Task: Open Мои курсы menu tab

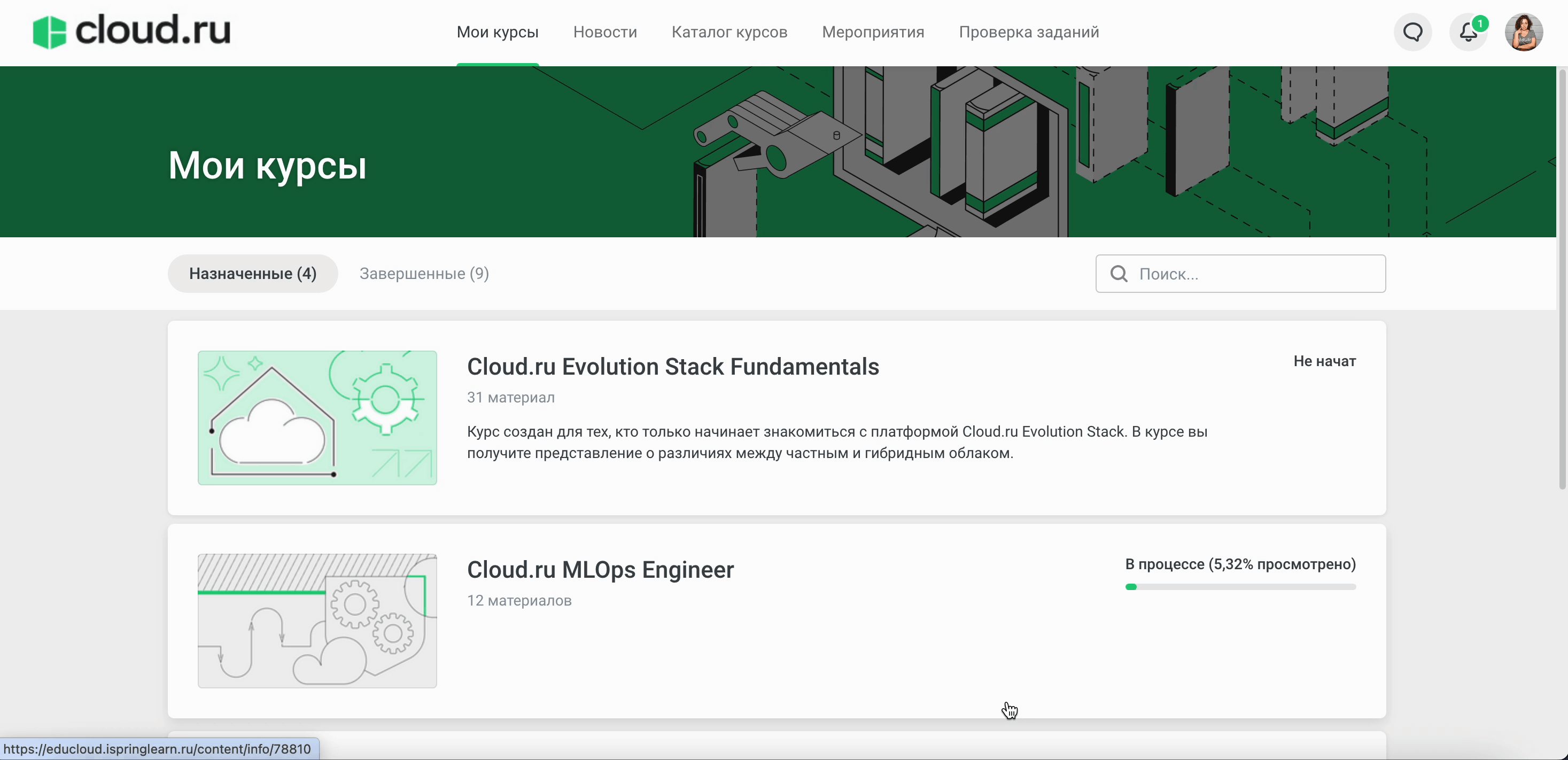Action: (498, 32)
